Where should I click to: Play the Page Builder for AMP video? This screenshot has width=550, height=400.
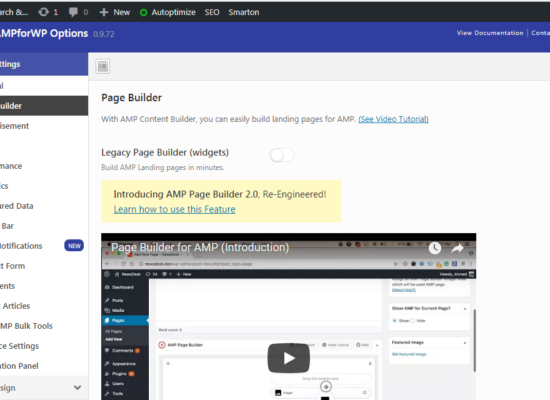point(288,358)
